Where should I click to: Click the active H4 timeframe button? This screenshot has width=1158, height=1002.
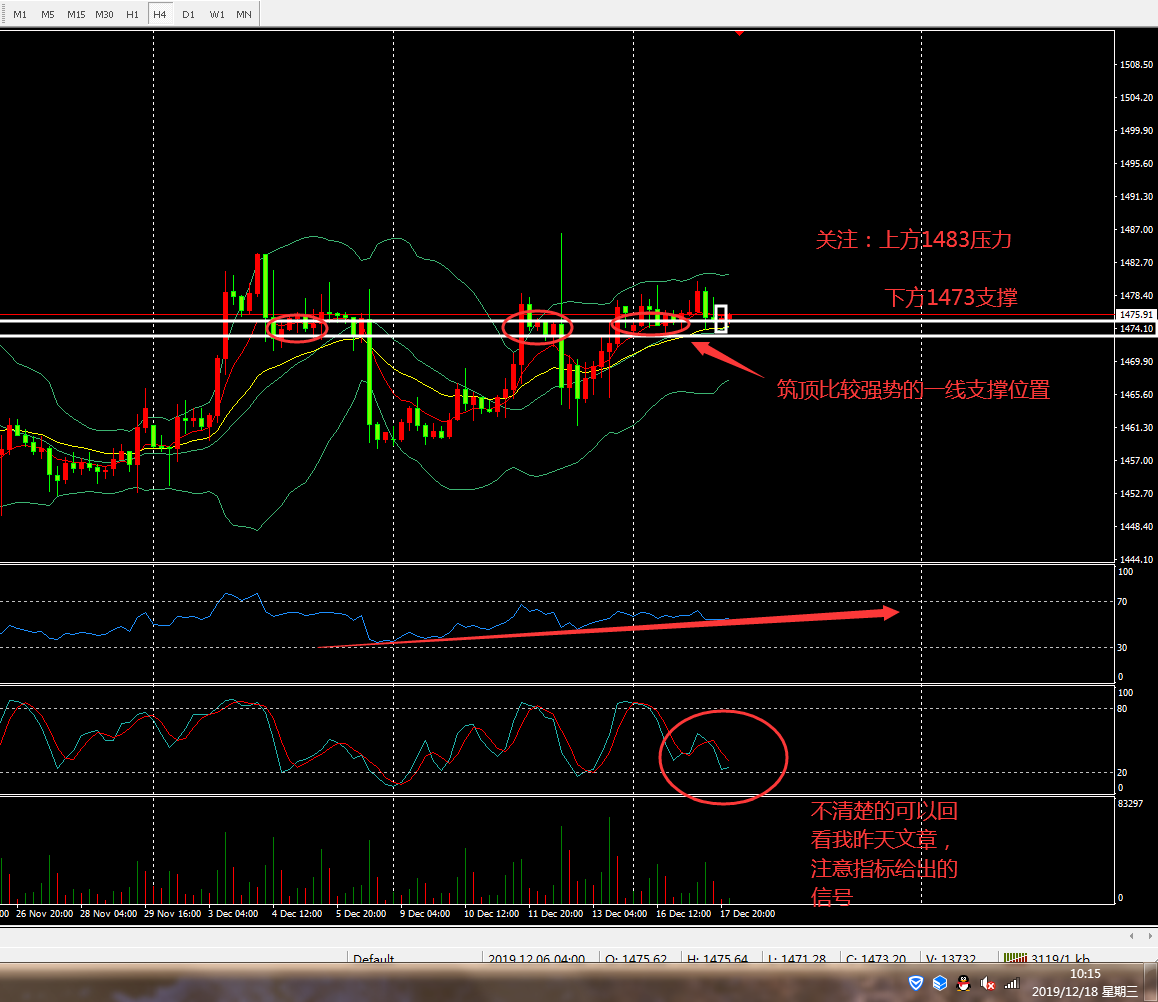click(160, 14)
